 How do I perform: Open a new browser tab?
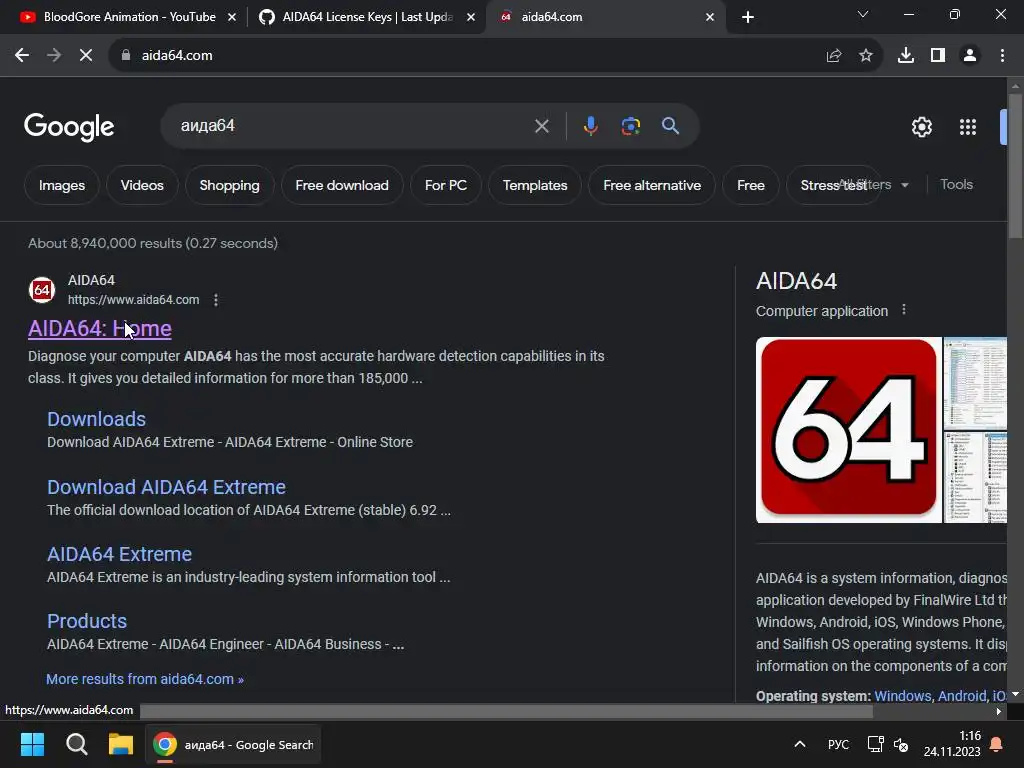click(x=748, y=17)
